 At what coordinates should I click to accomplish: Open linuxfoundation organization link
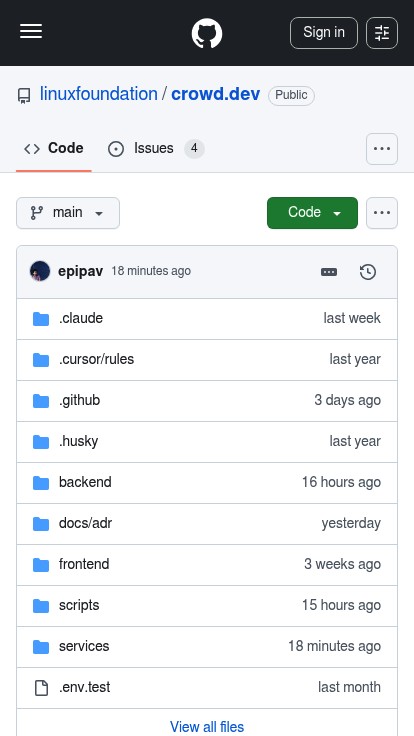click(99, 94)
